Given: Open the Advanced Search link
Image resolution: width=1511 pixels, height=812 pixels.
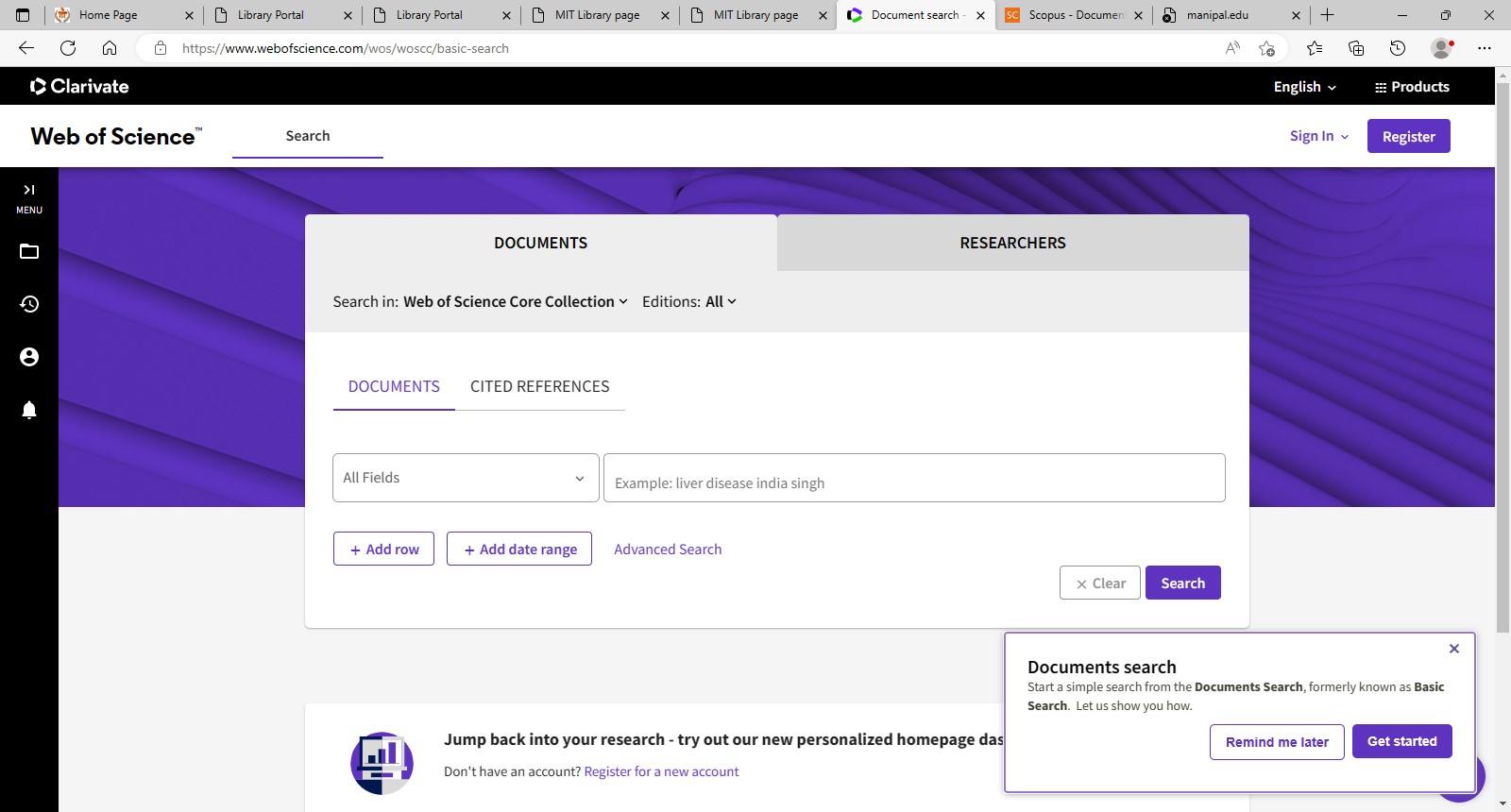Looking at the screenshot, I should [x=668, y=550].
